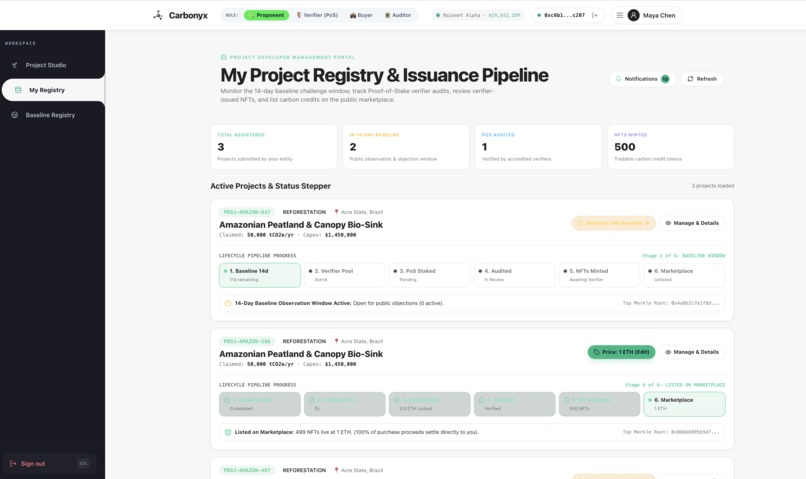The image size is (806, 479).
Task: Click the PROJ-AMAZON-847 project ID tag
Action: [247, 212]
